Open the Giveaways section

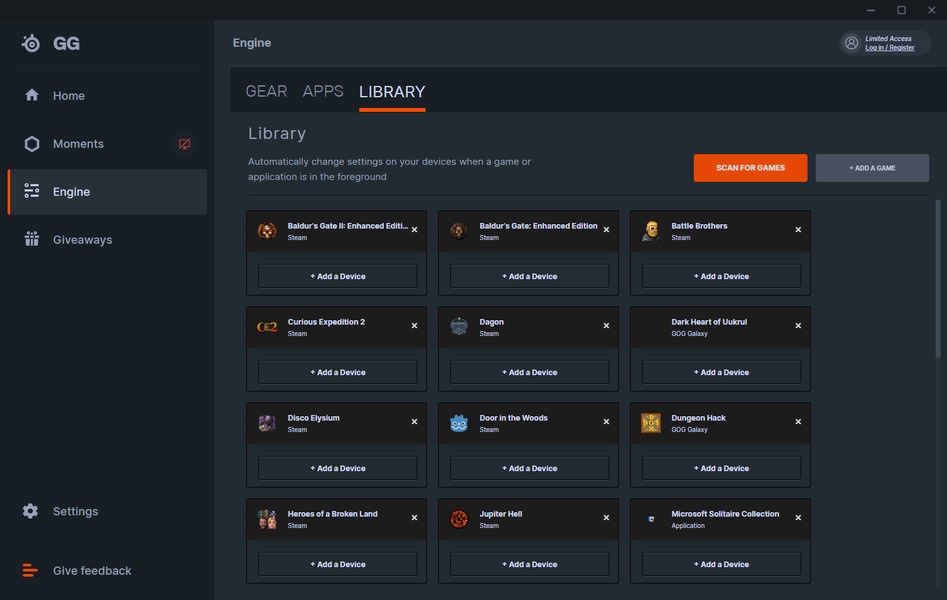coord(82,240)
